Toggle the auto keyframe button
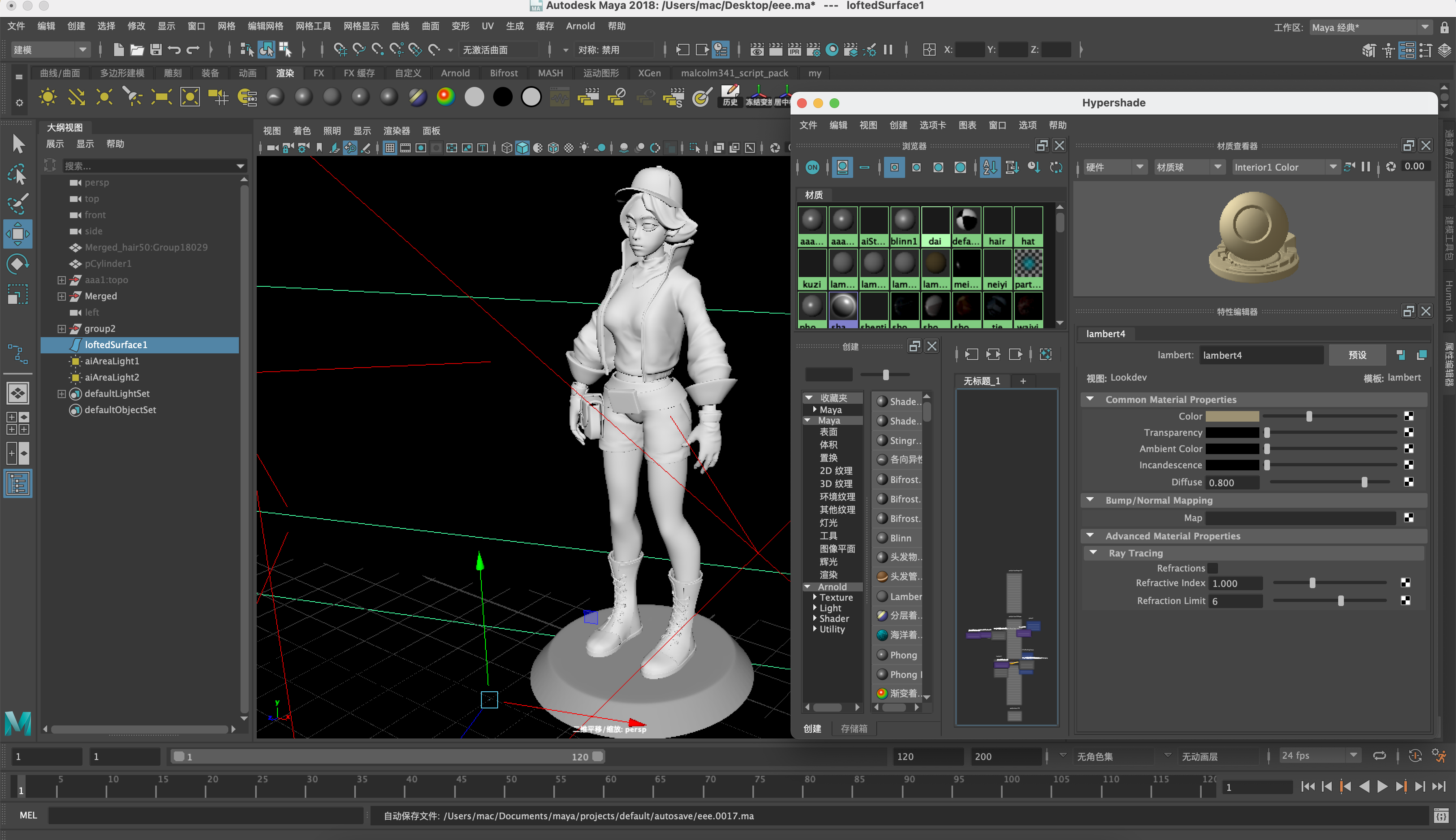 pyautogui.click(x=1415, y=756)
